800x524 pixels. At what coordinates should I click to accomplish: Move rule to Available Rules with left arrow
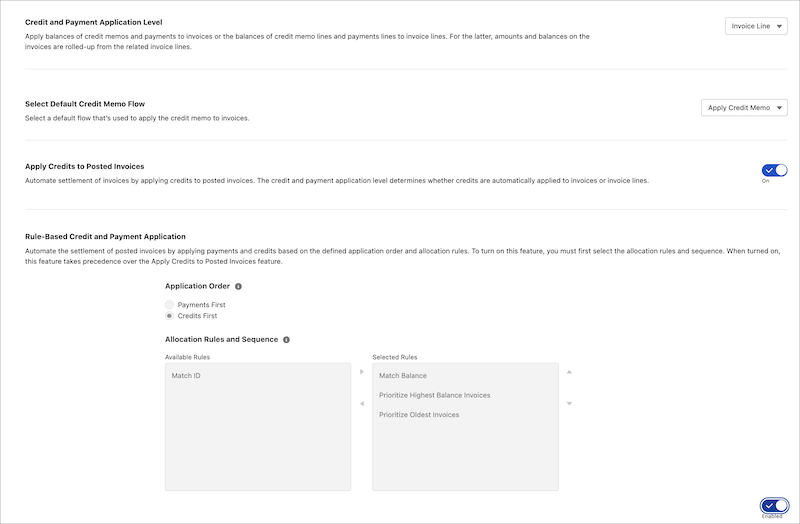pos(362,404)
